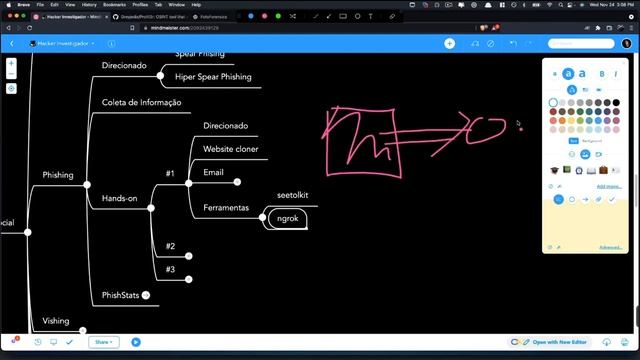Select the Website cloner topic

pos(231,149)
